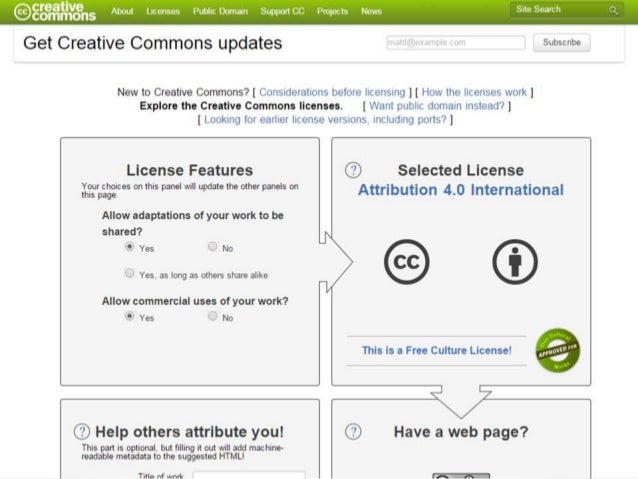Screen dimensions: 638x479
Task: Follow Want public domain instead link
Action: tap(437, 106)
